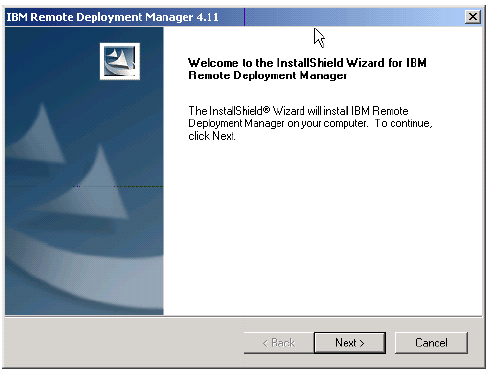Click the empty white area below the description

point(323,227)
